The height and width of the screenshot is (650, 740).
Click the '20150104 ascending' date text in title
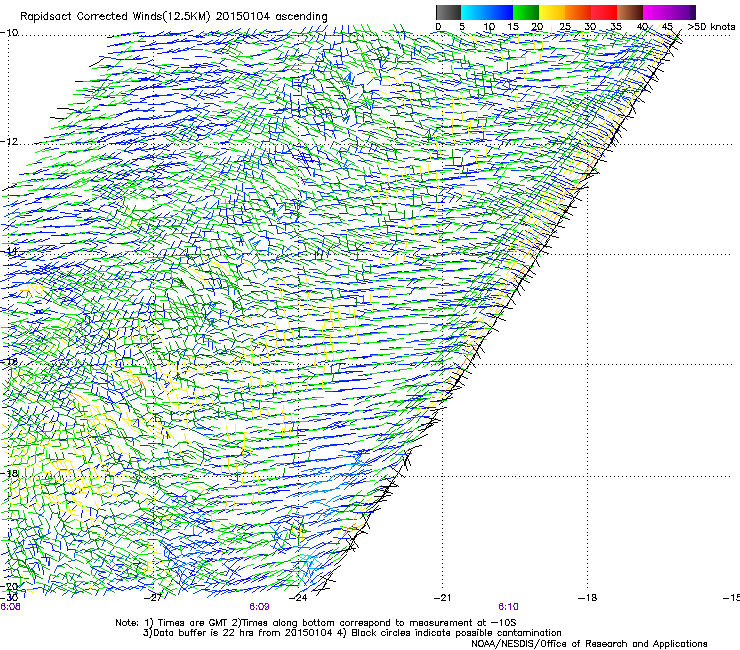[271, 17]
